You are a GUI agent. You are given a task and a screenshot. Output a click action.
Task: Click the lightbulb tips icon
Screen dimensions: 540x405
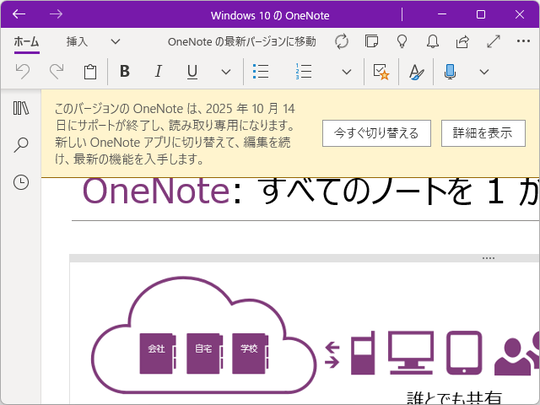(x=402, y=41)
